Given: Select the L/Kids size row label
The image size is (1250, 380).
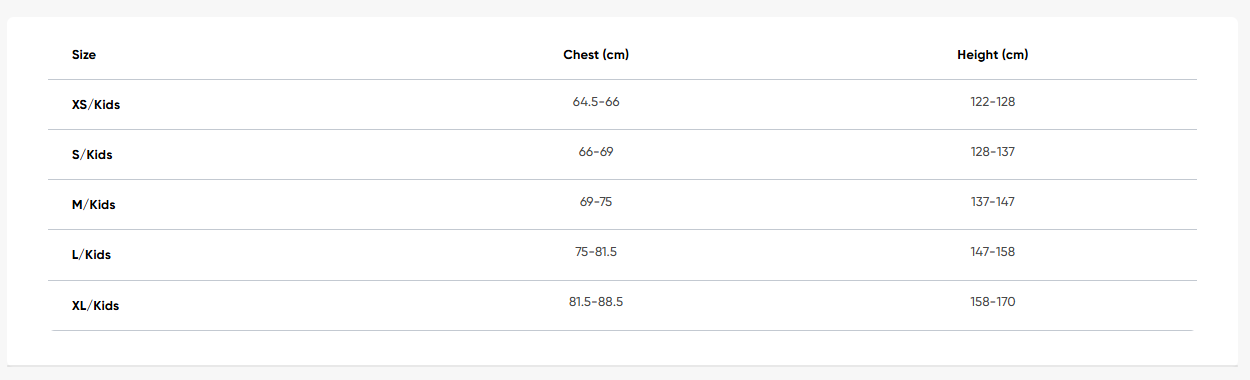Looking at the screenshot, I should (91, 255).
